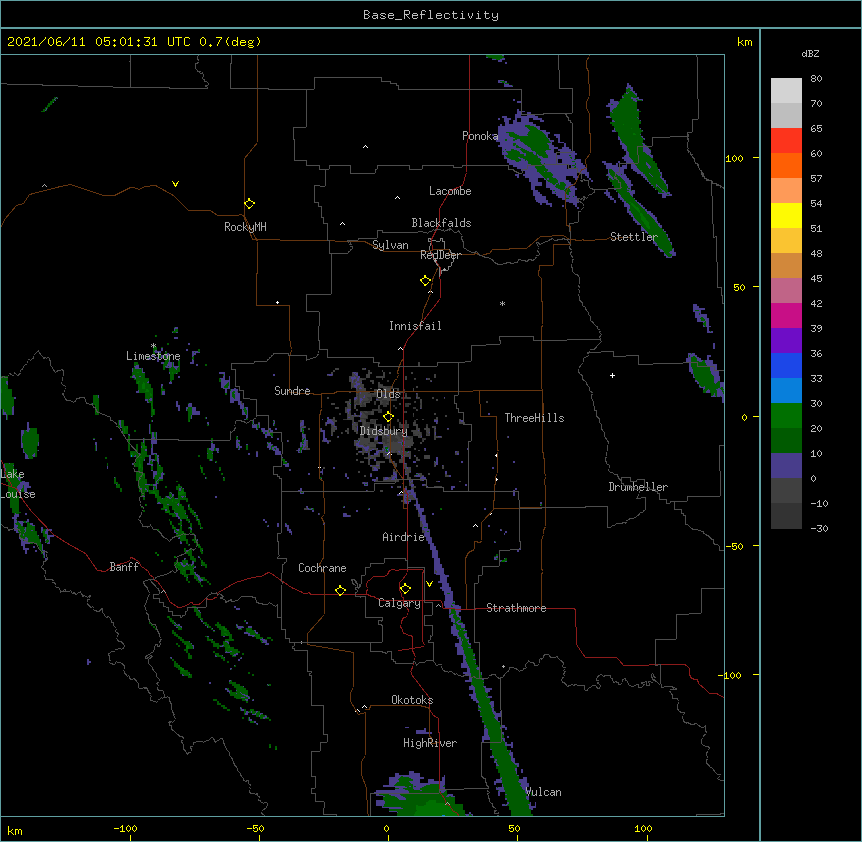Pick the red 65-60 dBZ legend swatch

point(786,141)
